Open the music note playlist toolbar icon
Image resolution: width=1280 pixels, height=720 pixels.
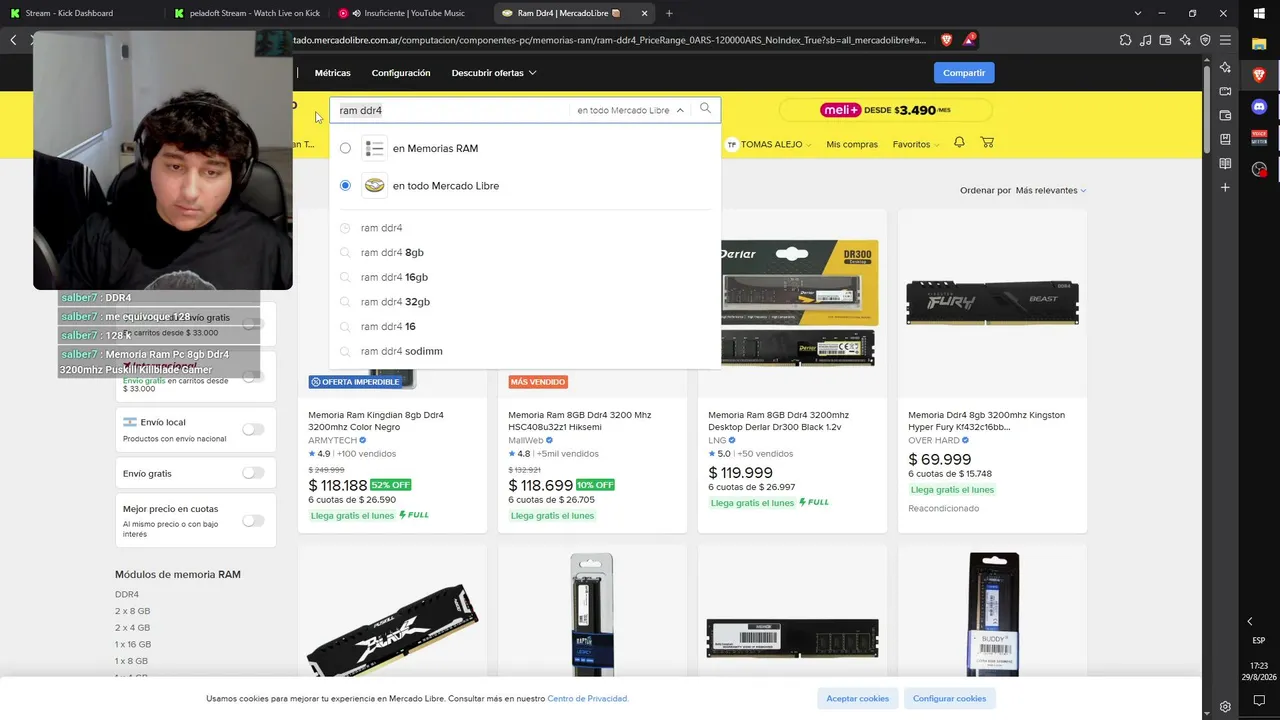coord(1145,40)
